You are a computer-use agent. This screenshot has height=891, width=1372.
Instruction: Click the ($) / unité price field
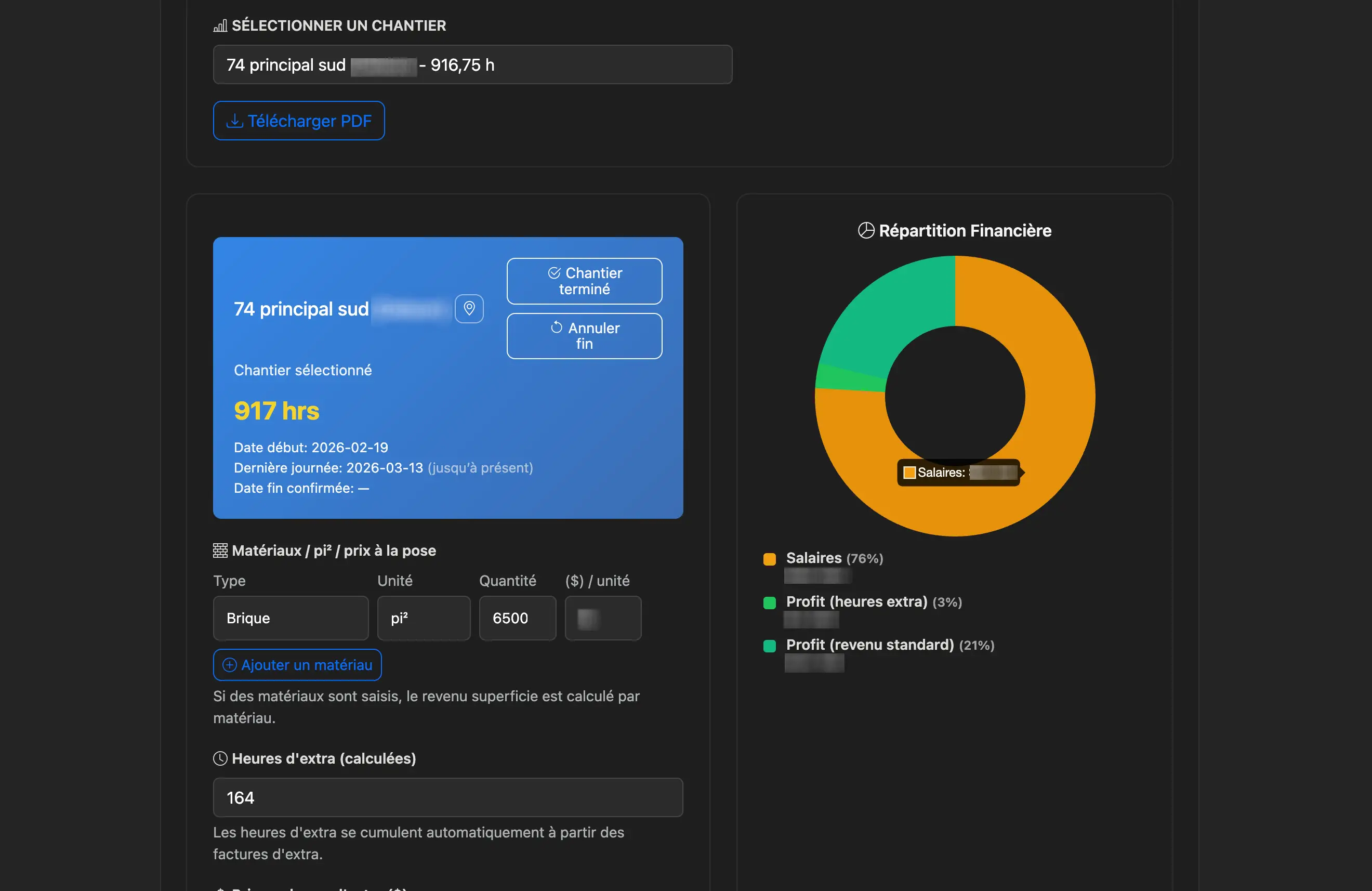(x=603, y=618)
